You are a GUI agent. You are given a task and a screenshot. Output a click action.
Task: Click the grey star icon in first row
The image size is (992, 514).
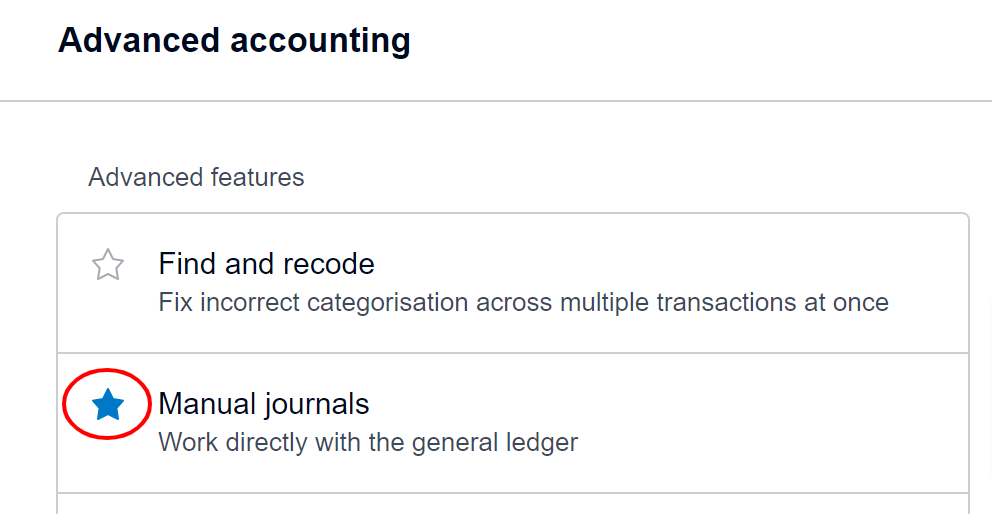coord(108,265)
